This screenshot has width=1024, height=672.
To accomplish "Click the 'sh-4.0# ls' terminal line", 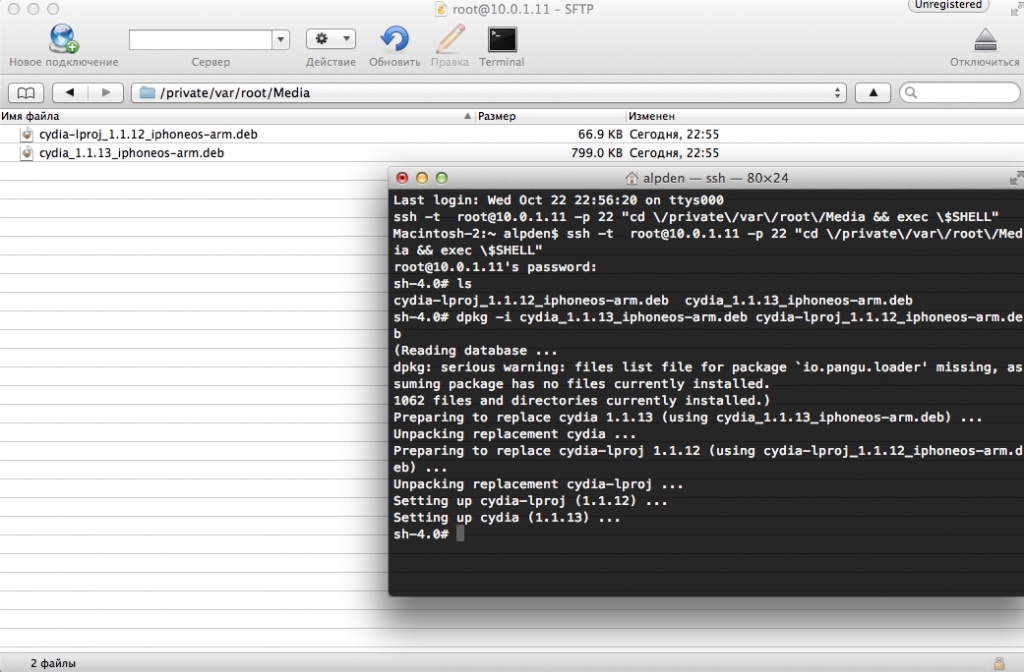I will coord(432,284).
